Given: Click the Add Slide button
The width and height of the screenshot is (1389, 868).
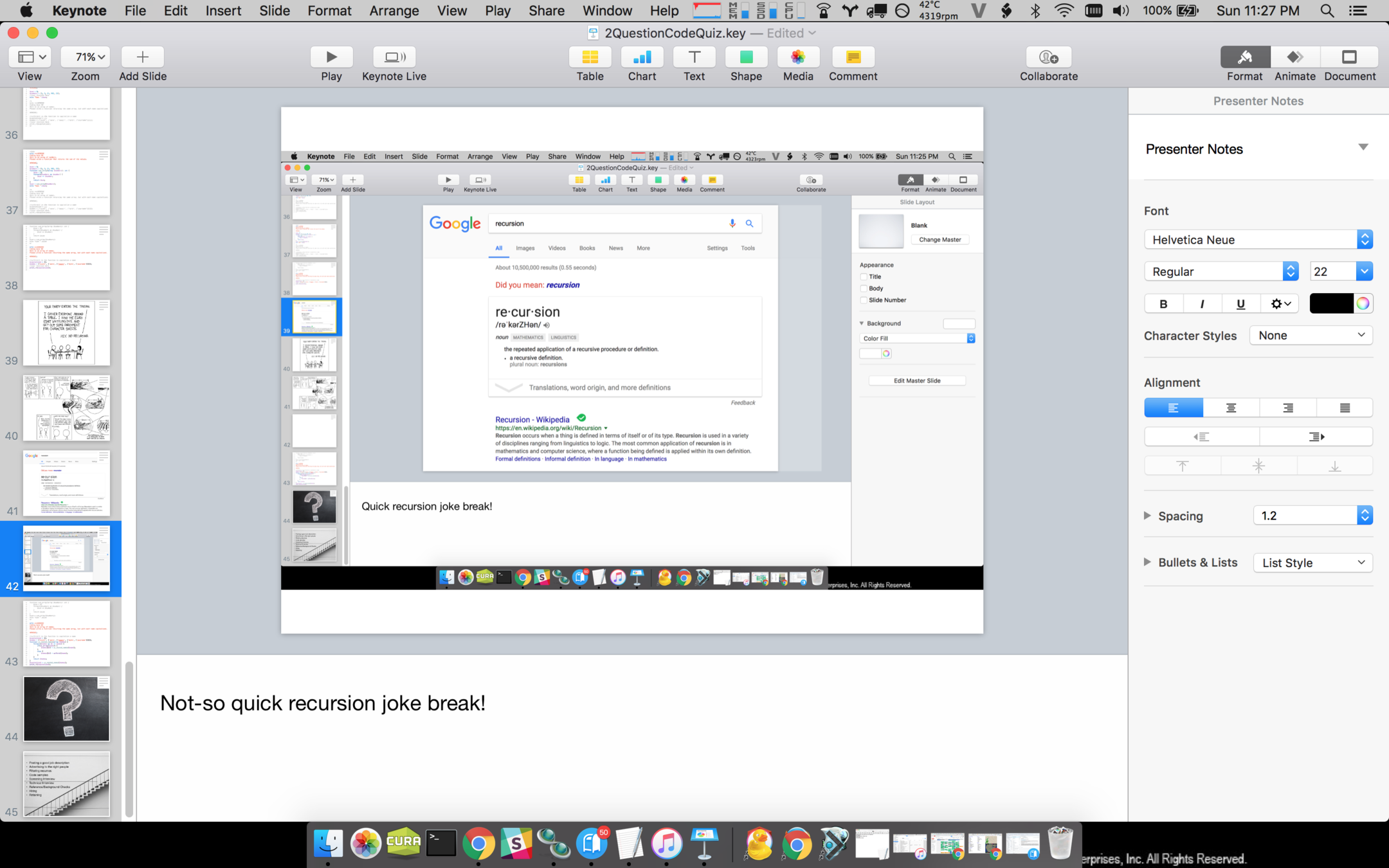Looking at the screenshot, I should [143, 57].
